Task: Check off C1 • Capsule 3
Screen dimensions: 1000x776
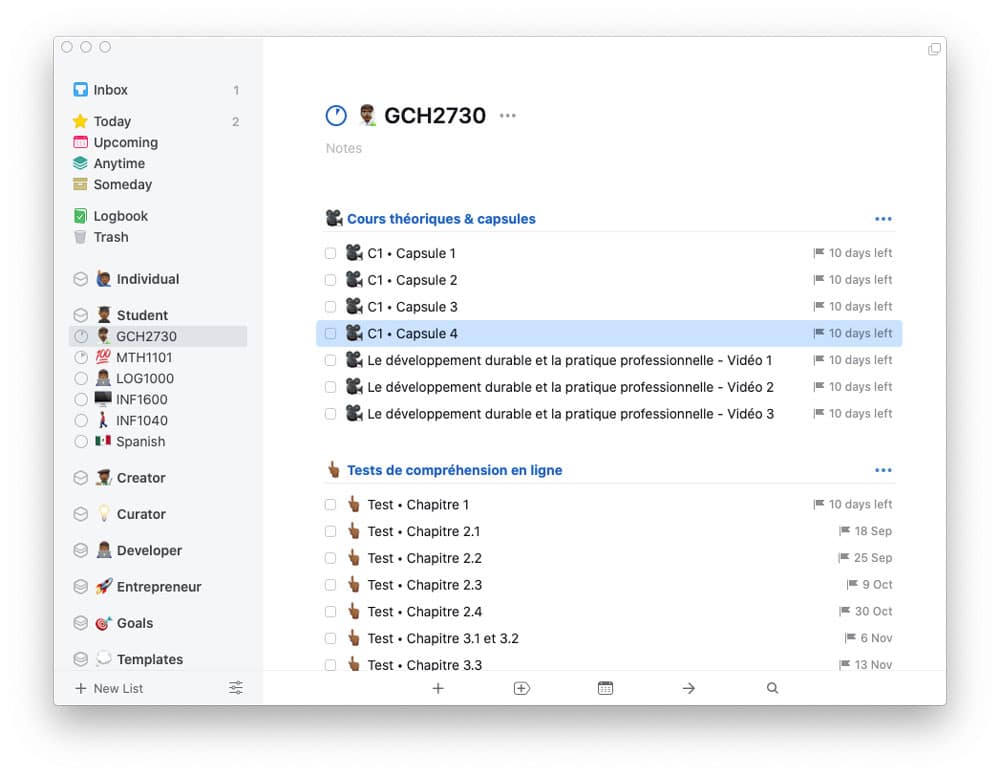Action: [x=330, y=307]
